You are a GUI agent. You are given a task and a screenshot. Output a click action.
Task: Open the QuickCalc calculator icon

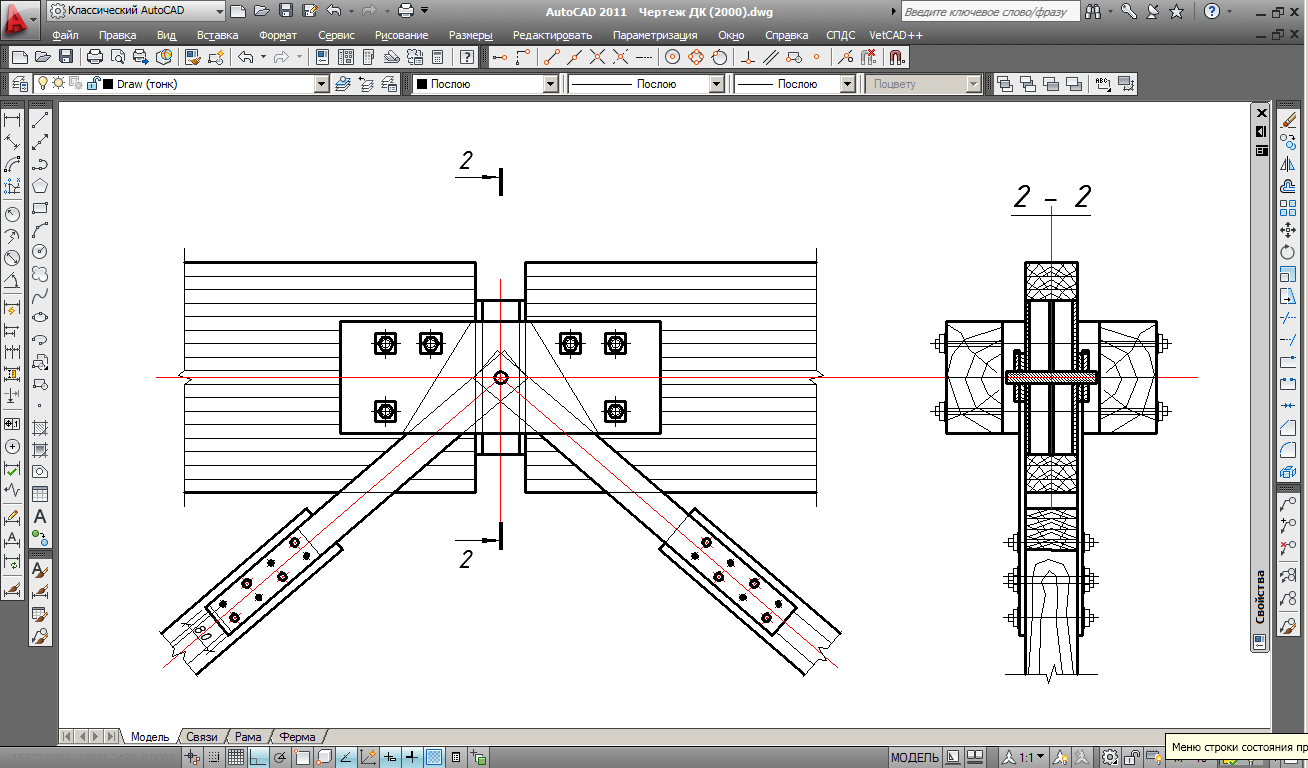tap(437, 57)
